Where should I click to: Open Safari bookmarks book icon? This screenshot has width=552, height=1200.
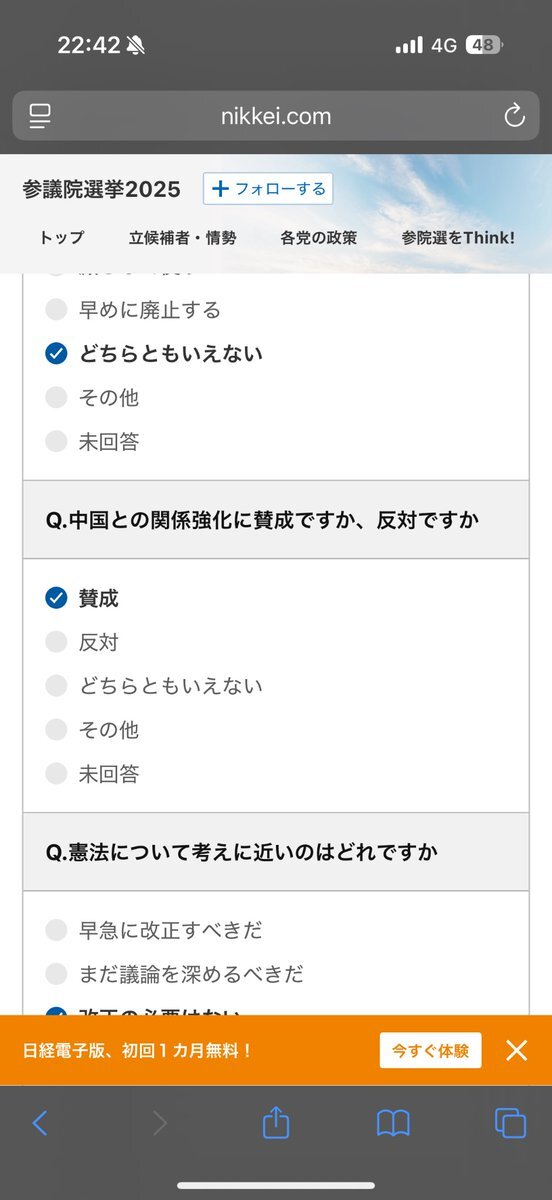[x=393, y=1123]
